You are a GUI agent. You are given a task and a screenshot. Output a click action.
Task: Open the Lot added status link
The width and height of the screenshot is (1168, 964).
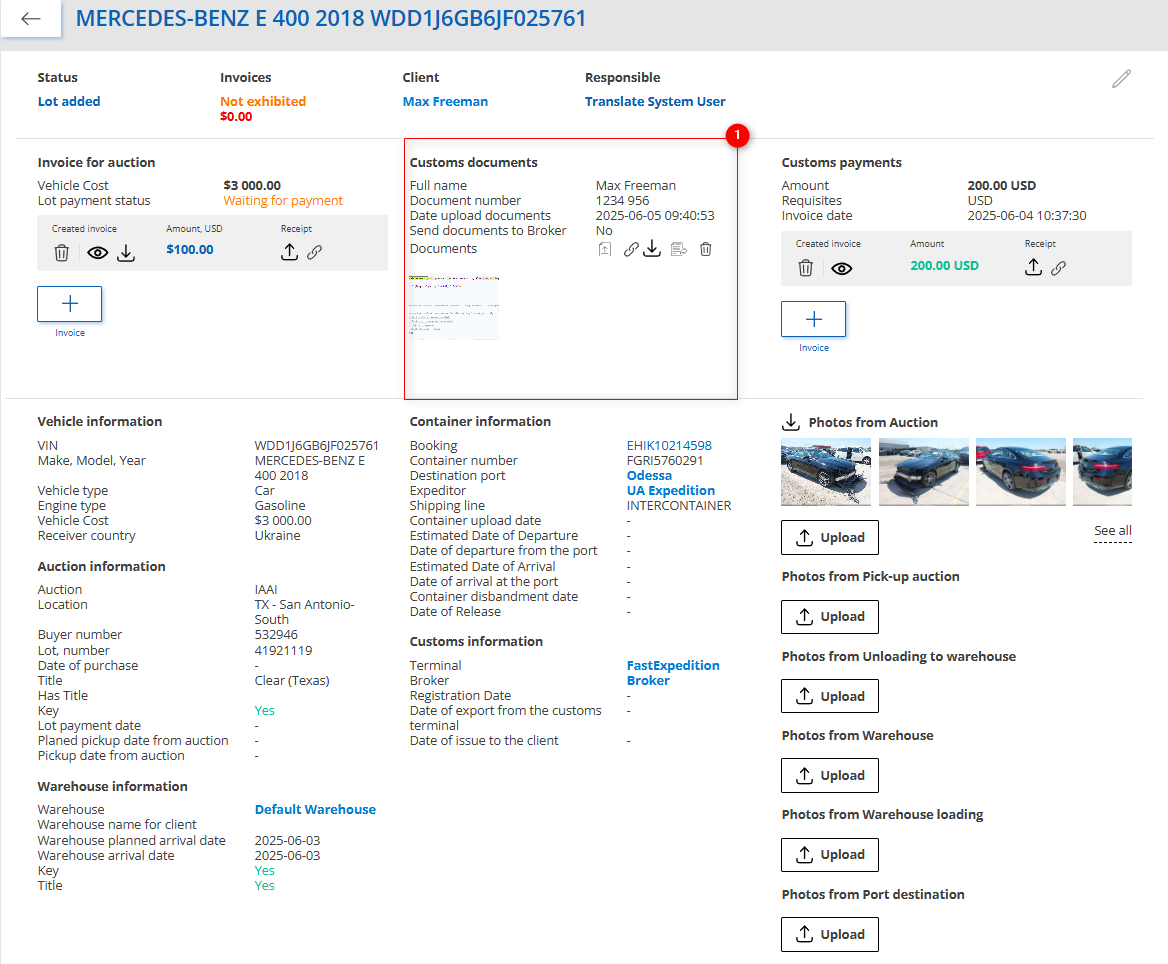click(69, 101)
